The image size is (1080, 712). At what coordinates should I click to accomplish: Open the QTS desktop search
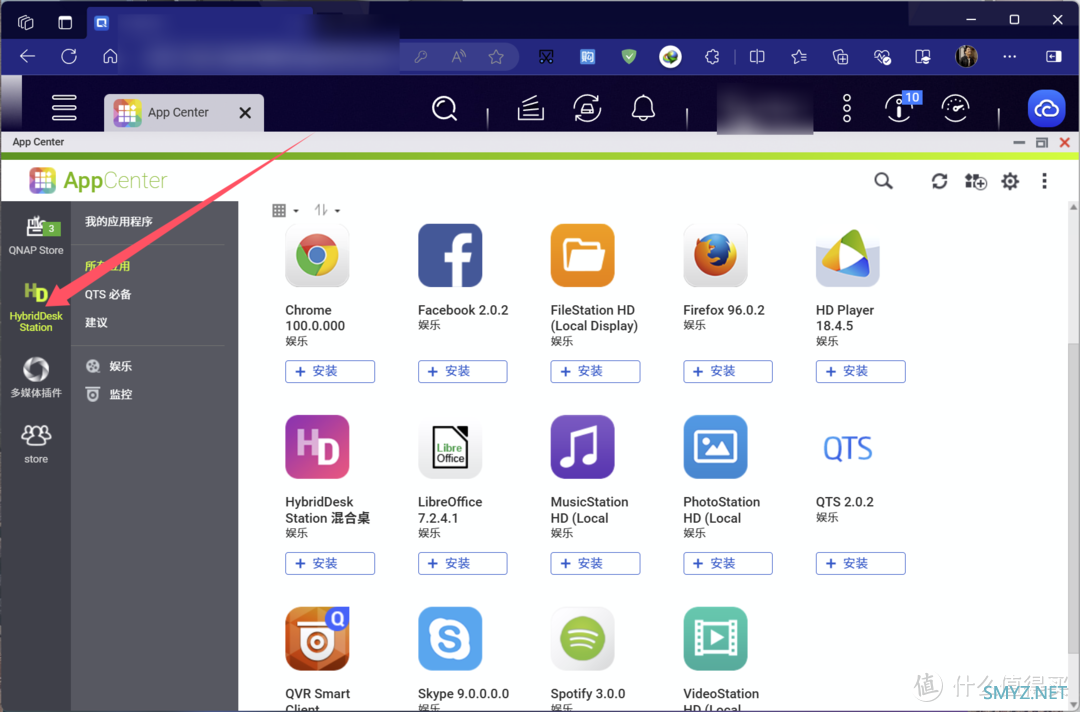[x=444, y=108]
